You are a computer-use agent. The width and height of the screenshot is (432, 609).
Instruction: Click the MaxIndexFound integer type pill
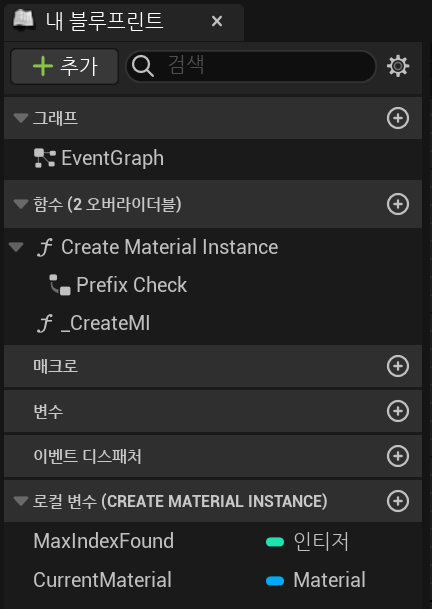pyautogui.click(x=275, y=542)
